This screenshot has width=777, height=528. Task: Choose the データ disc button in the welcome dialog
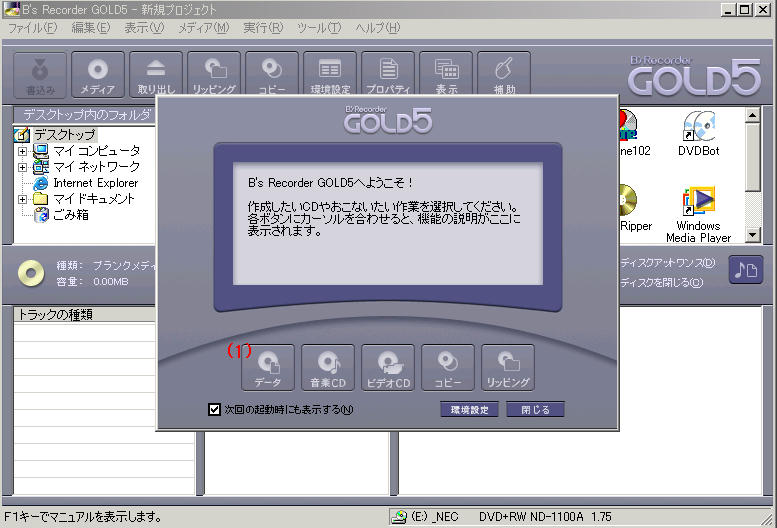(x=268, y=368)
